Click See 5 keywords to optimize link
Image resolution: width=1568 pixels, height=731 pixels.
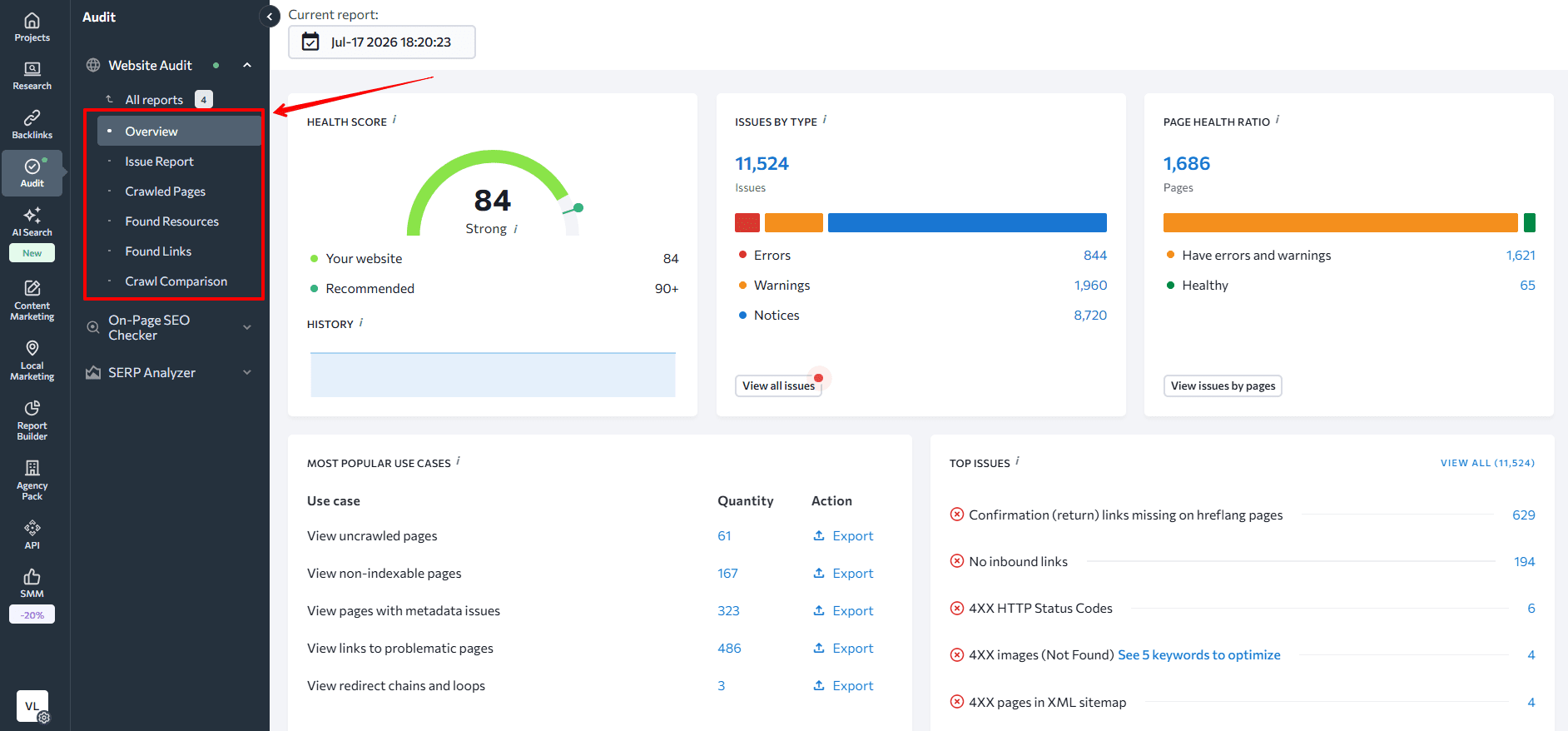[x=1198, y=655]
